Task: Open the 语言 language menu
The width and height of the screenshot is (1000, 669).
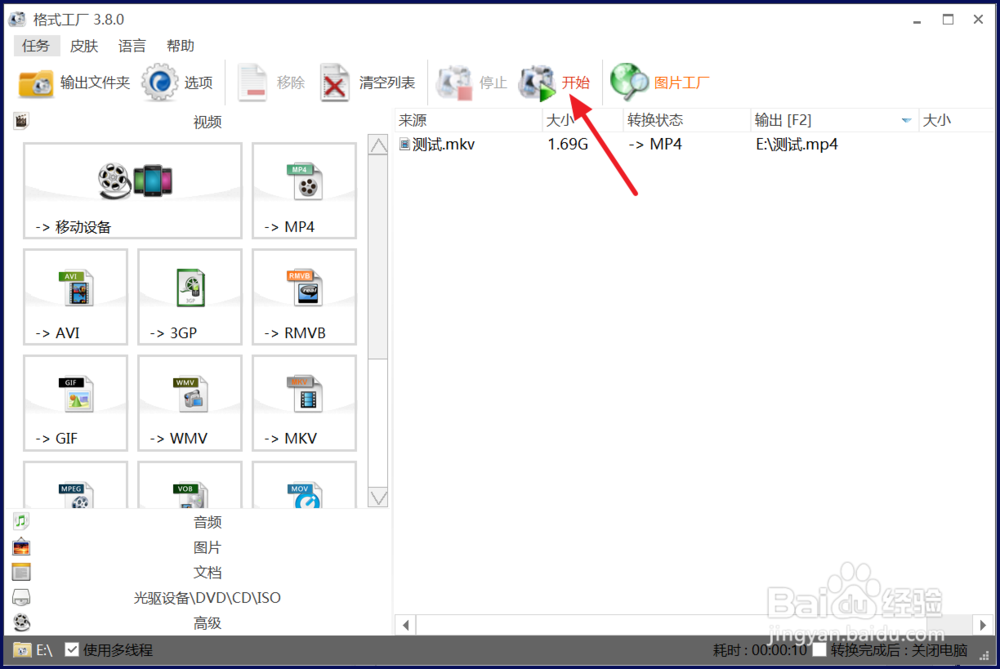Action: (132, 45)
